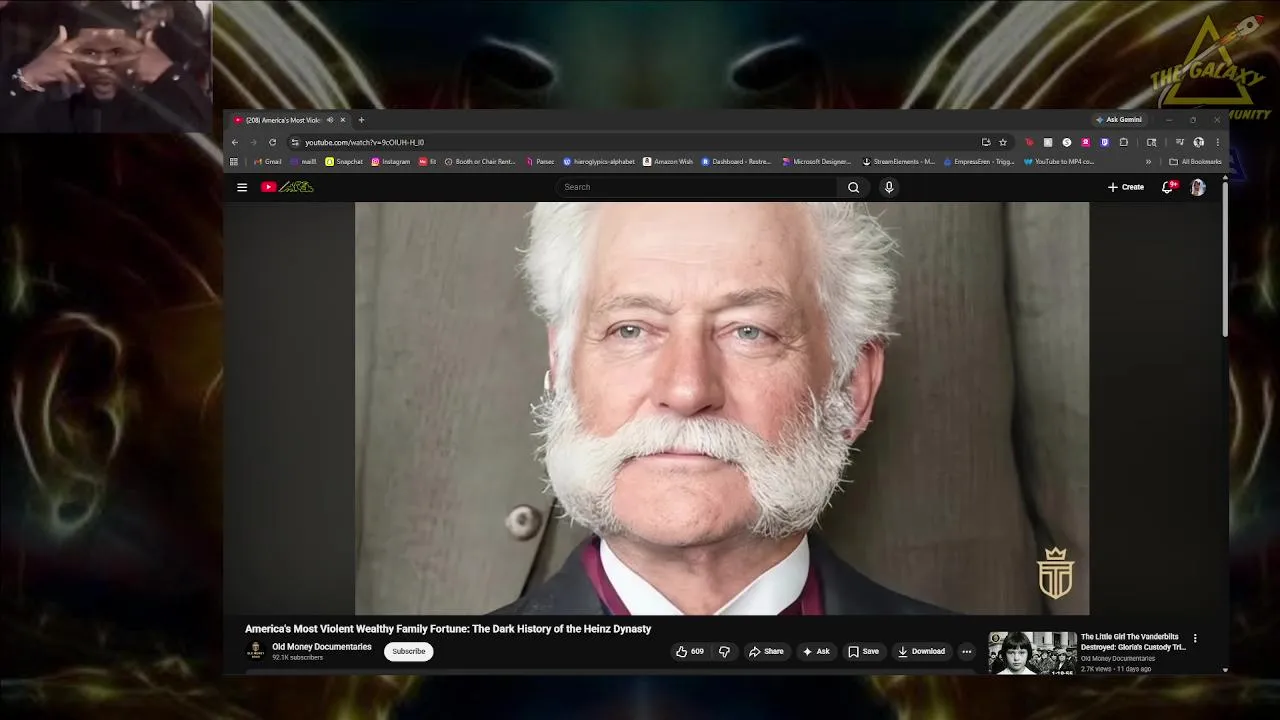
Task: Click Ask Gemini button
Action: click(1118, 120)
